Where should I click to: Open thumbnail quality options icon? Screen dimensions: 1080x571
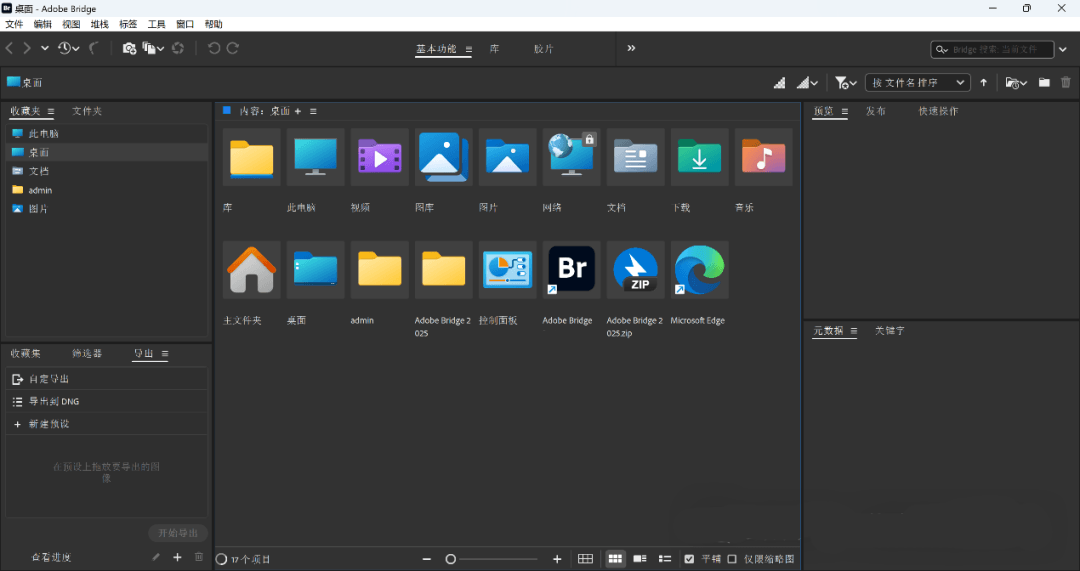807,83
